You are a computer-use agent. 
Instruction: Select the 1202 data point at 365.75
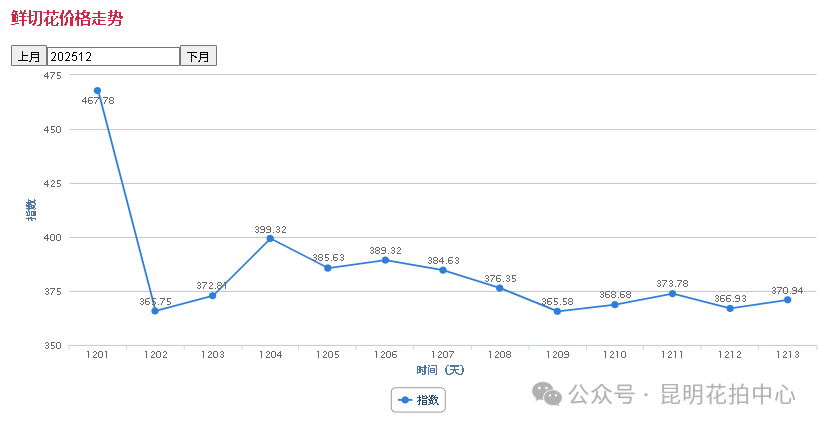pyautogui.click(x=155, y=311)
